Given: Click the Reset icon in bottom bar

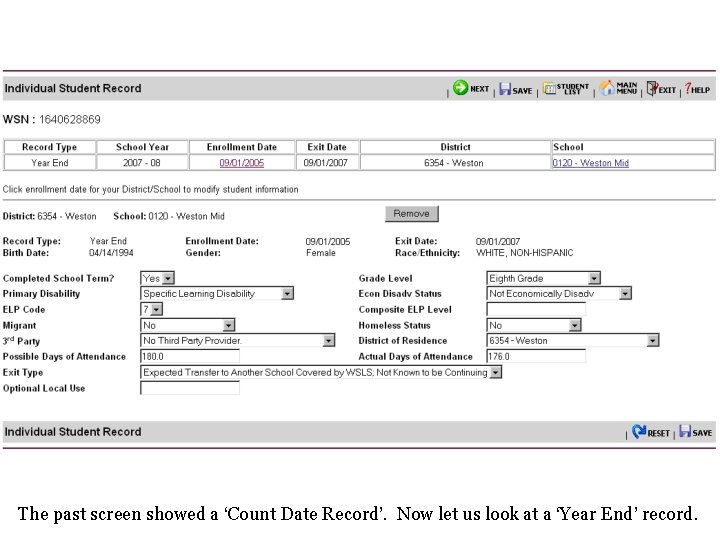Looking at the screenshot, I should tap(639, 432).
